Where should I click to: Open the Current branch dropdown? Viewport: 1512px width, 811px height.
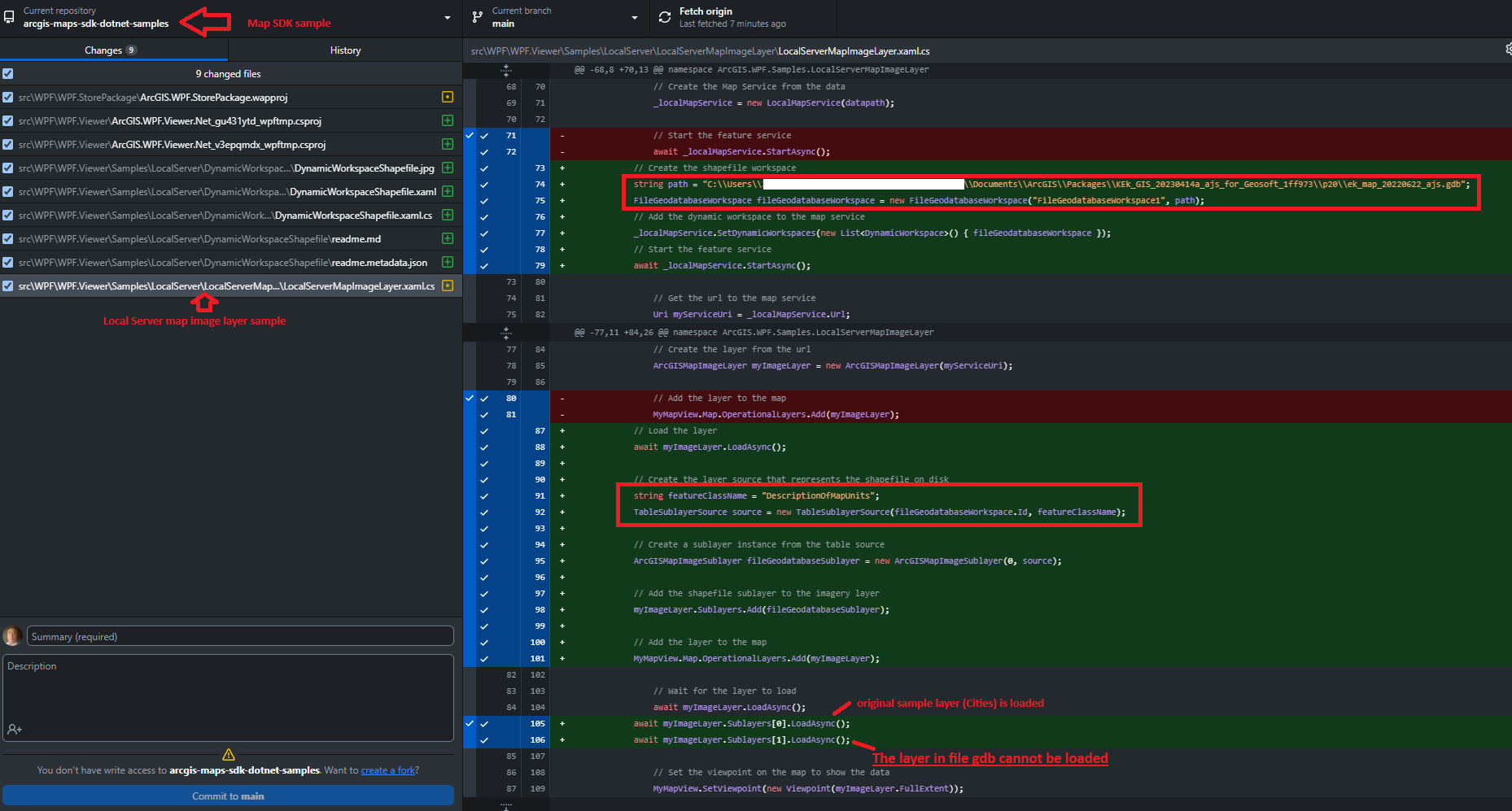tap(635, 17)
